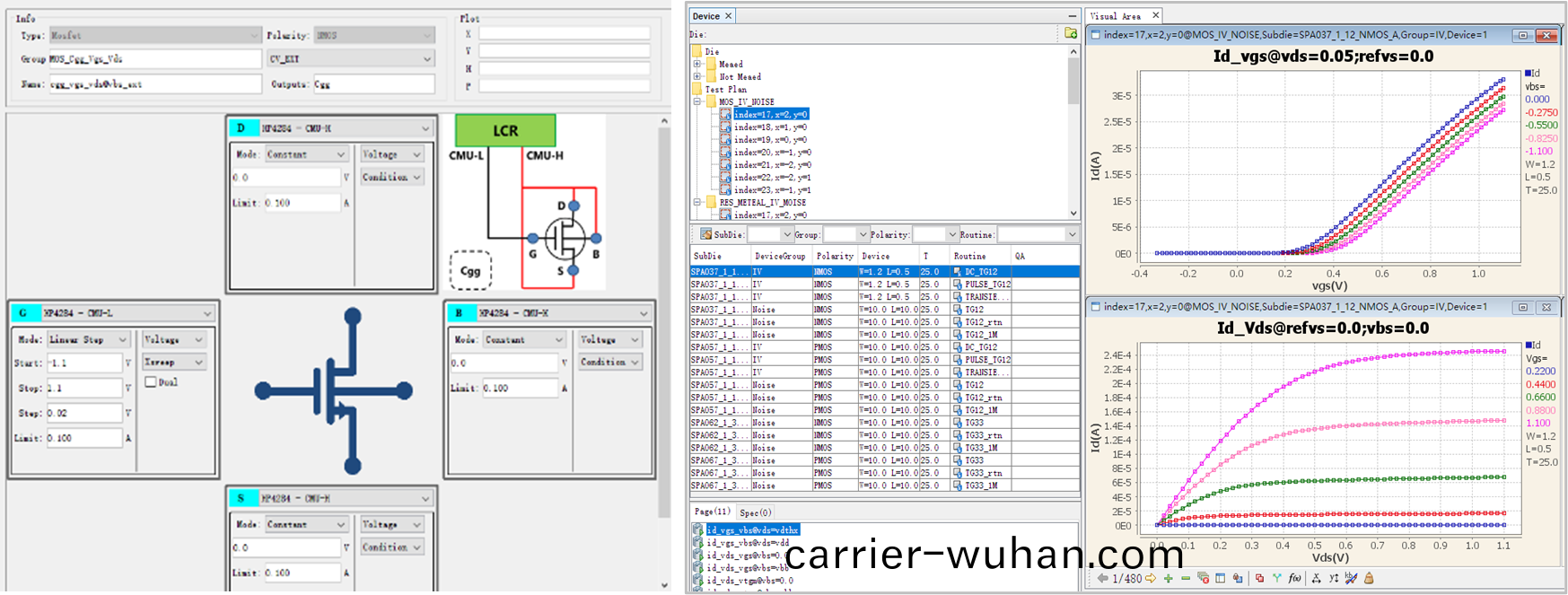Click the lock icon in plot toolbar

coord(1369,579)
